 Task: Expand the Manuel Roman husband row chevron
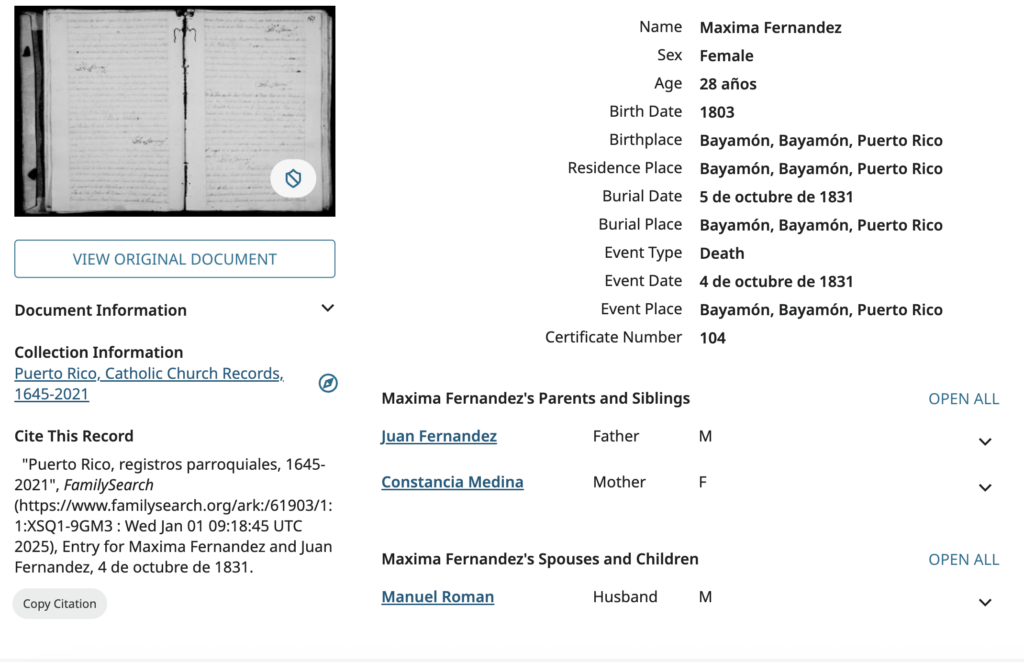point(985,602)
